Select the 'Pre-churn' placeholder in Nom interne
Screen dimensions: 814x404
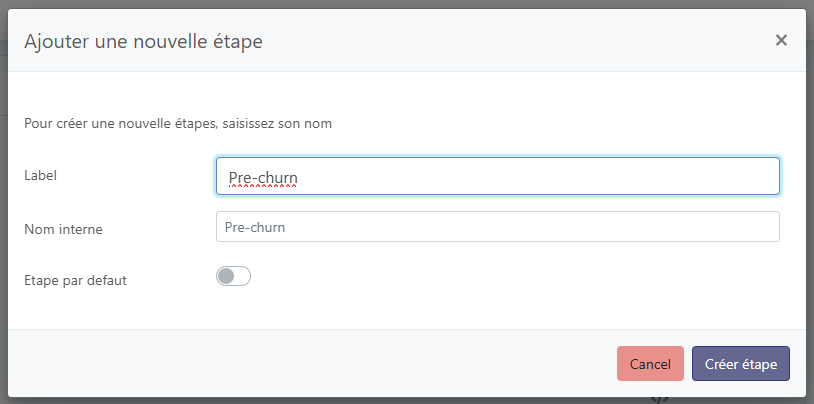point(255,227)
